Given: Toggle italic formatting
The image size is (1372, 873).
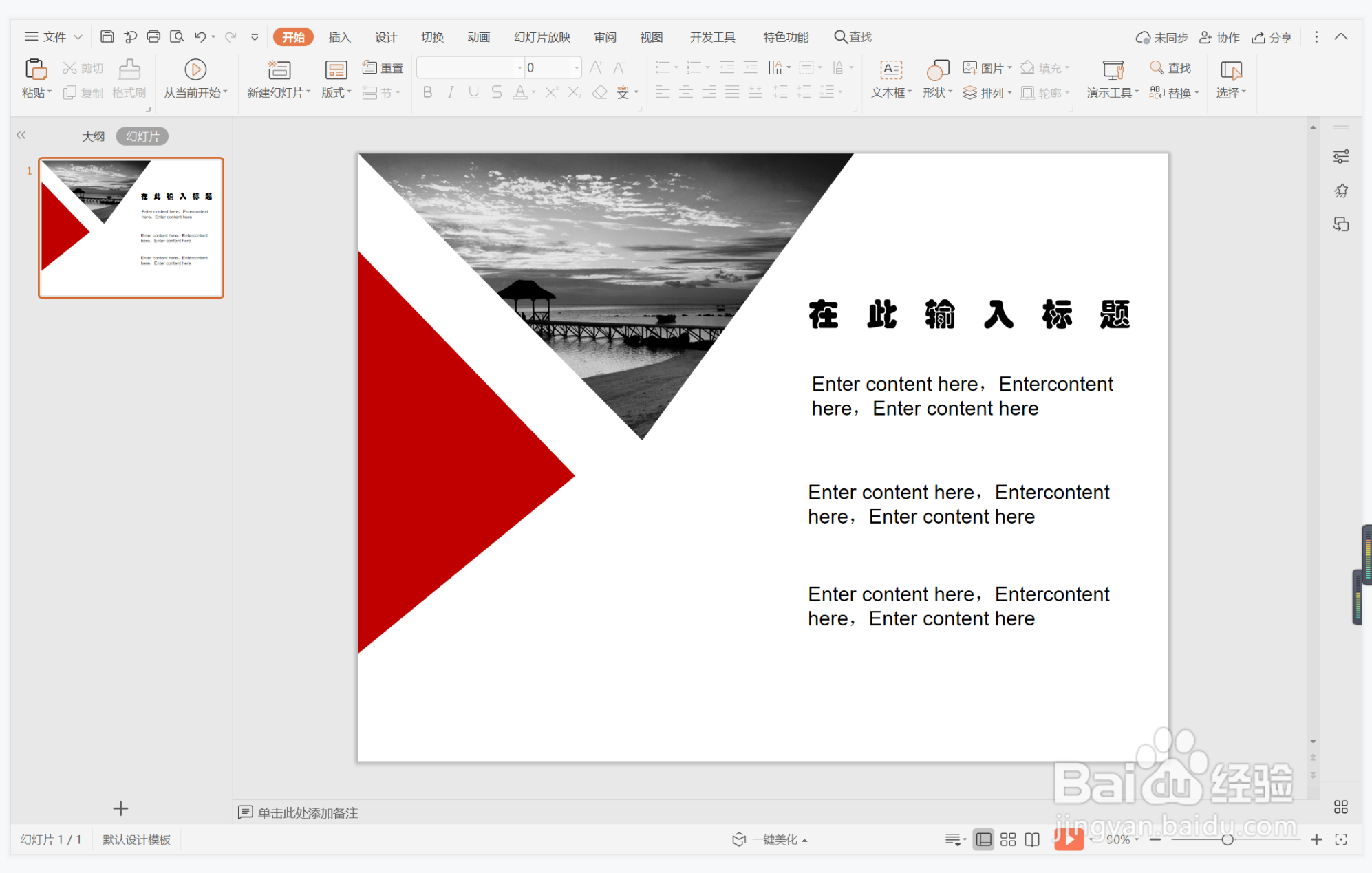Looking at the screenshot, I should (x=451, y=92).
